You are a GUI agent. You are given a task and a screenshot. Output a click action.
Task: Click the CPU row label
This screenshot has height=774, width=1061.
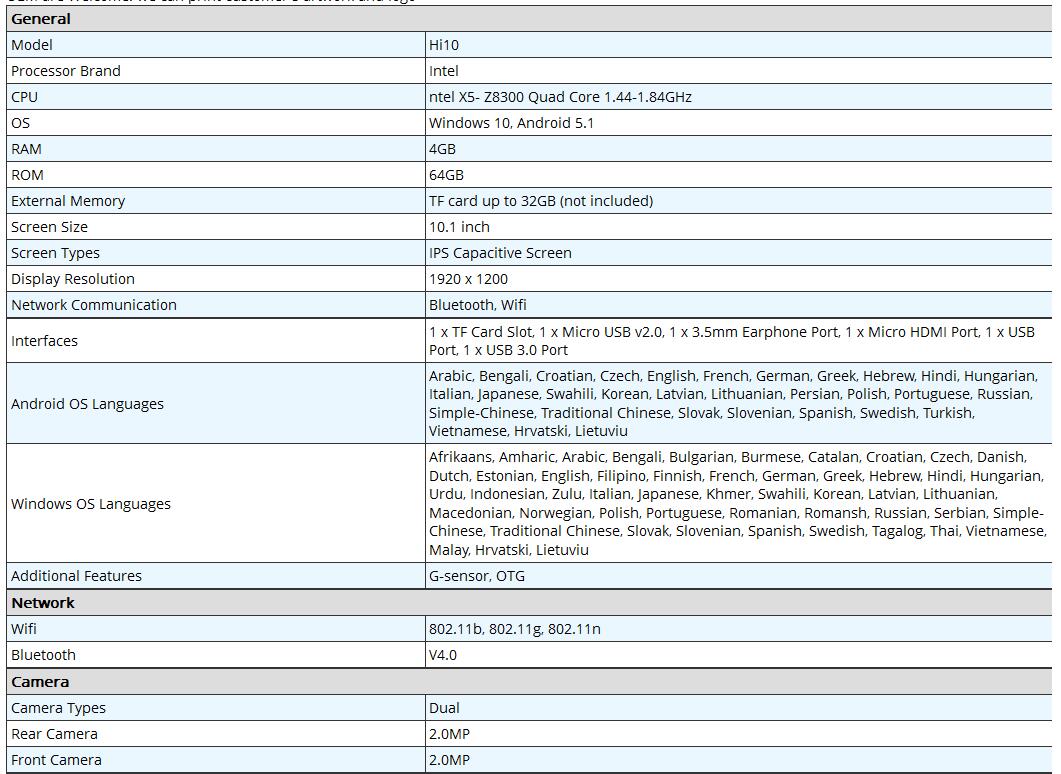click(24, 97)
